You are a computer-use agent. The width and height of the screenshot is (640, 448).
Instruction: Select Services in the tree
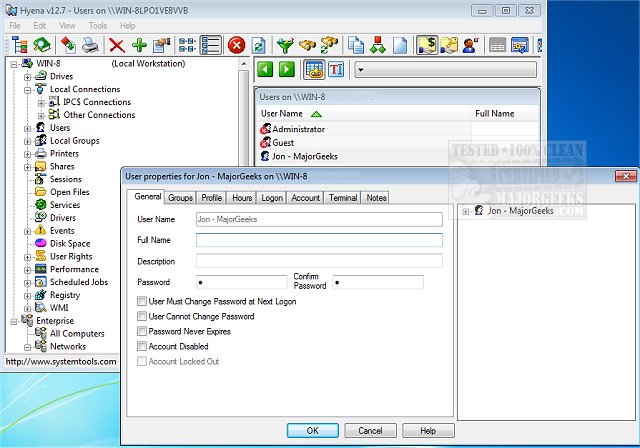pos(65,205)
